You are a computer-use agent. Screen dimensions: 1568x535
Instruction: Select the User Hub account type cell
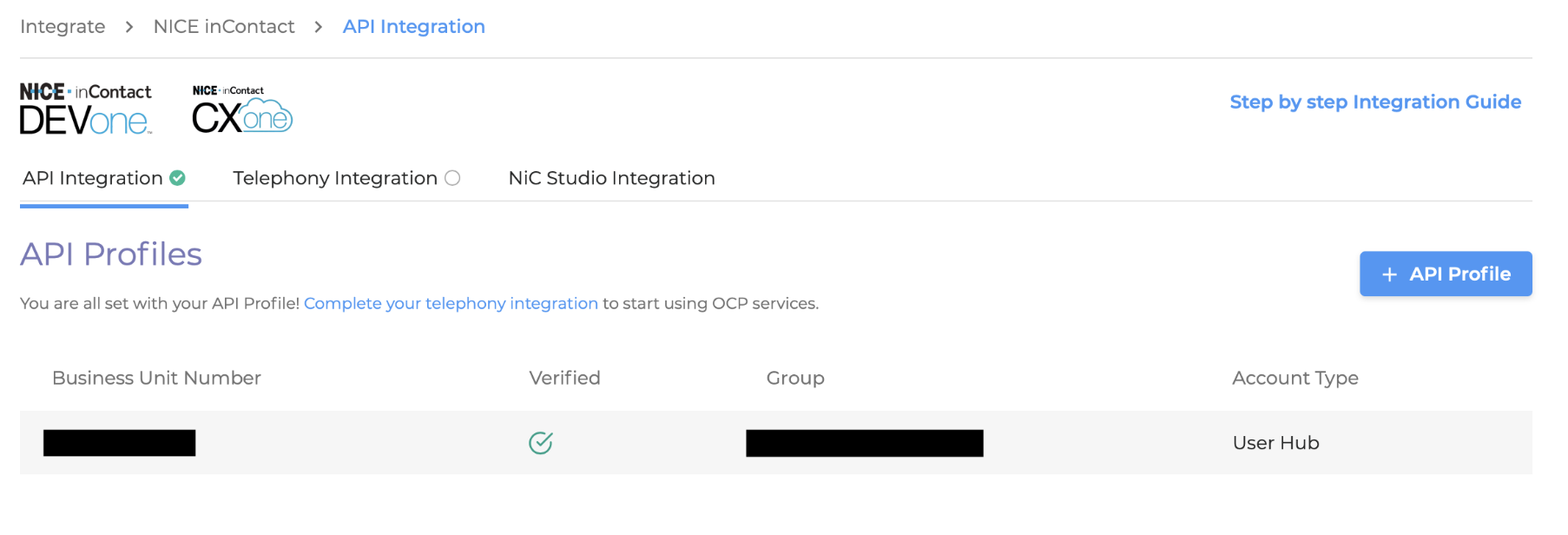click(1275, 443)
